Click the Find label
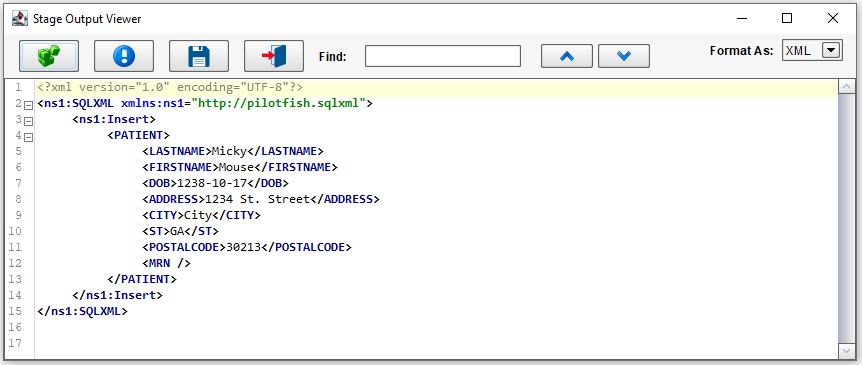This screenshot has height=365, width=862. 333,56
